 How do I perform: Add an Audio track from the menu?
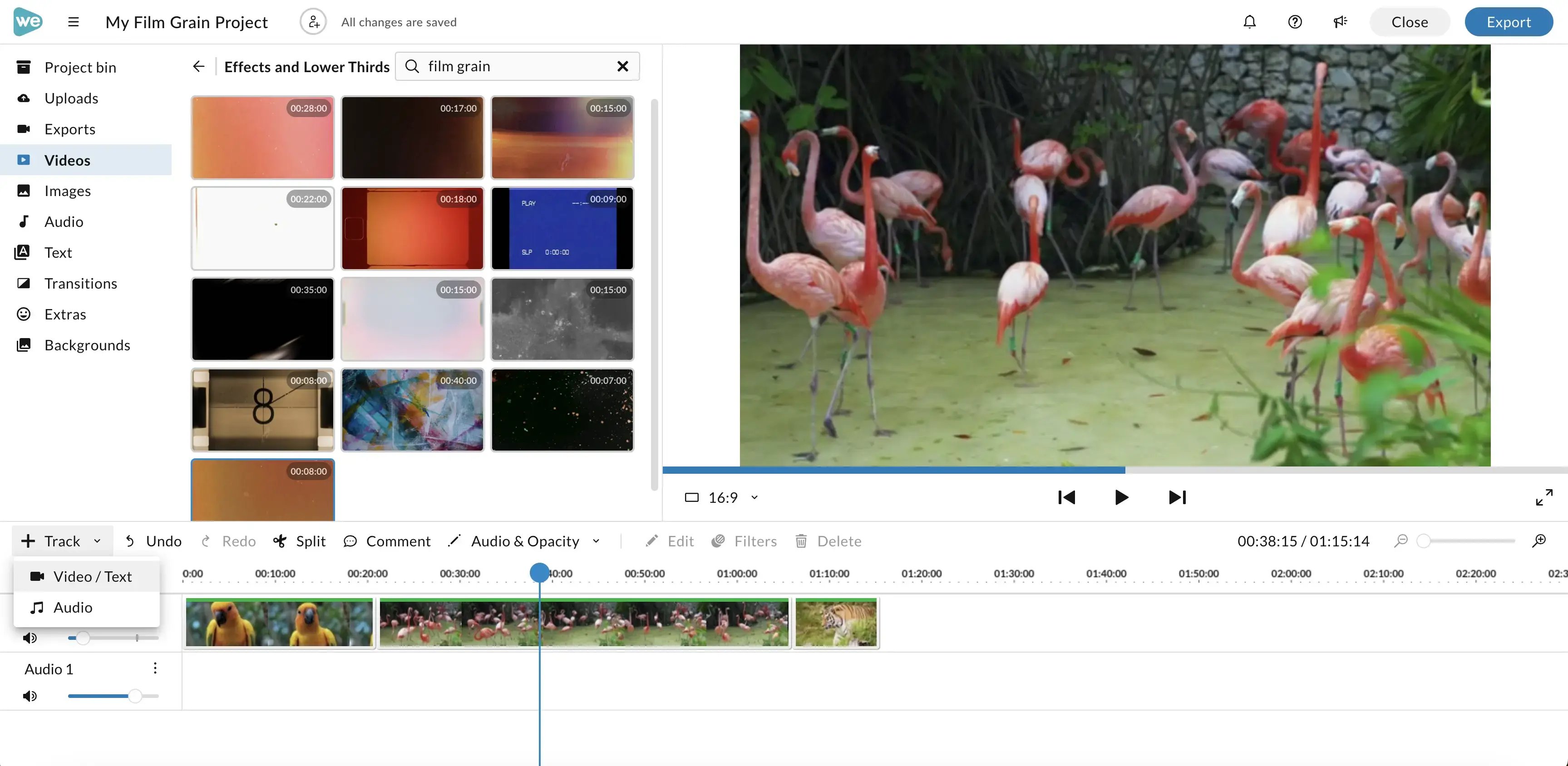pos(86,607)
